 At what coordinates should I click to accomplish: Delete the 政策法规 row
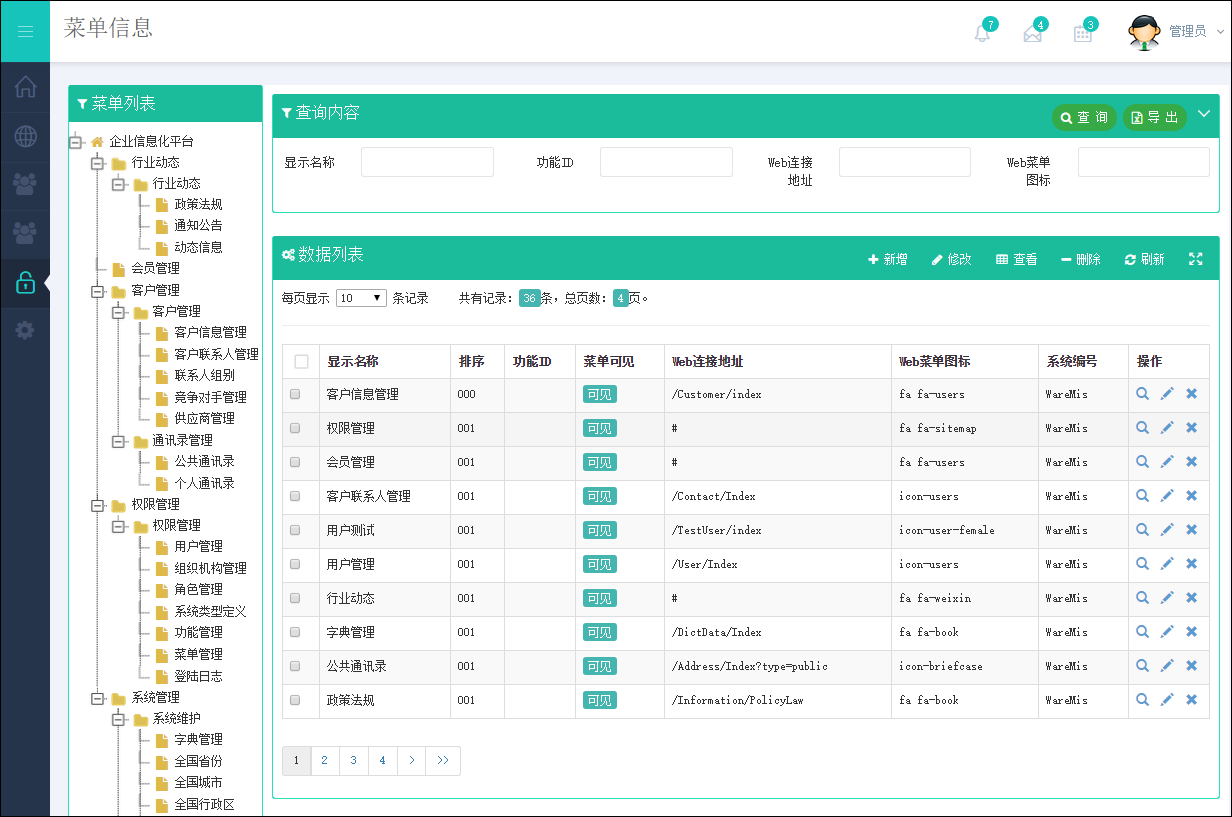1191,700
